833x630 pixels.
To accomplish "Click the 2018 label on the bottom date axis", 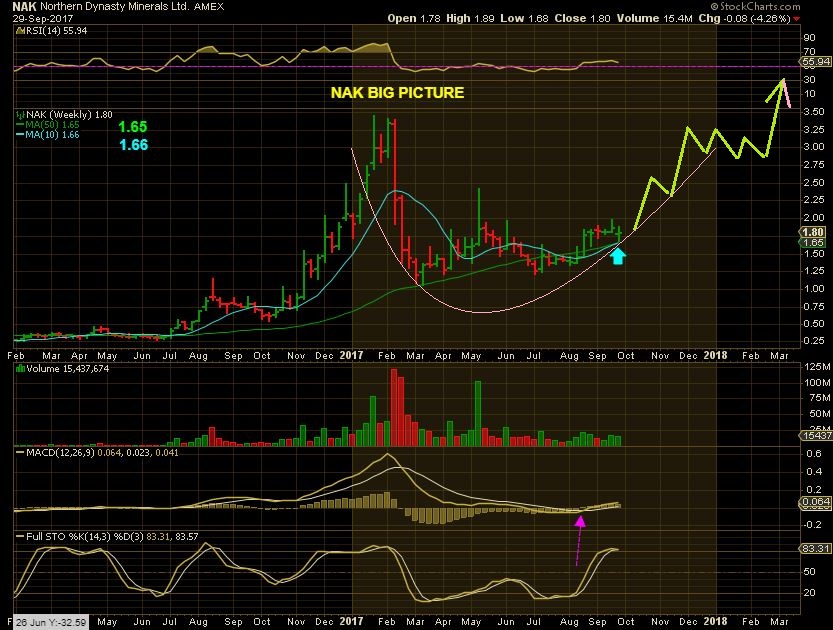I will [715, 621].
